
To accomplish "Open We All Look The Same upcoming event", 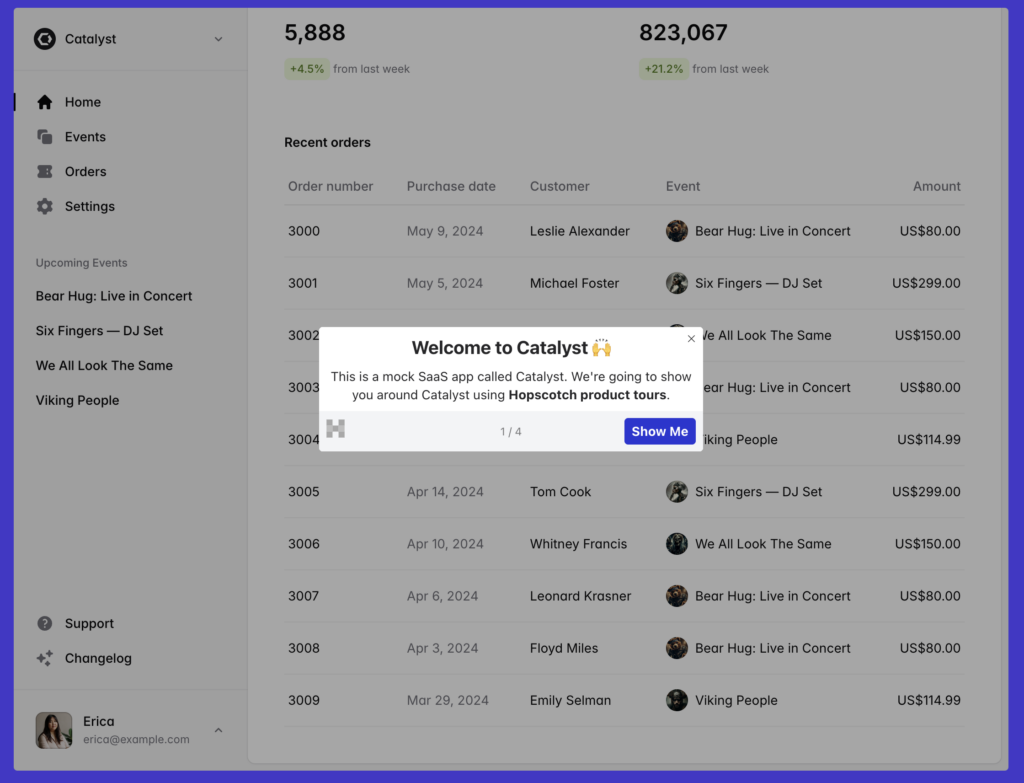I will (x=104, y=366).
